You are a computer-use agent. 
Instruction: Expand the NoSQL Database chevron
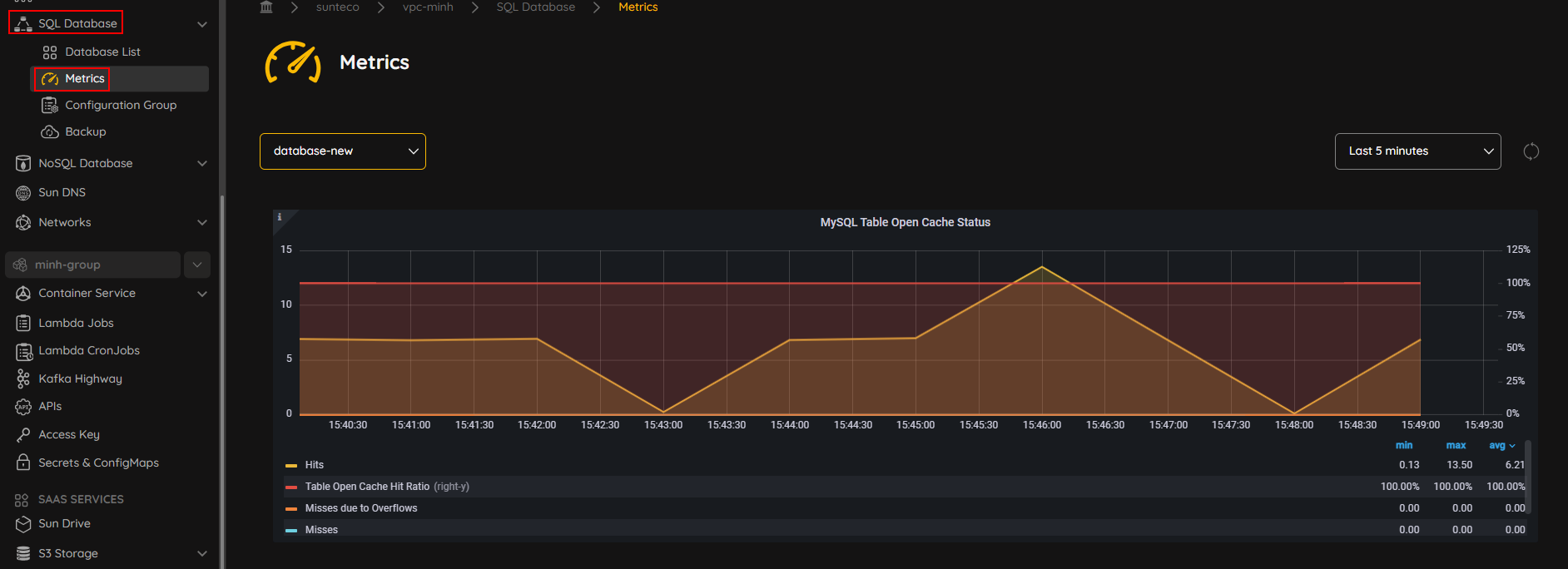(x=202, y=164)
